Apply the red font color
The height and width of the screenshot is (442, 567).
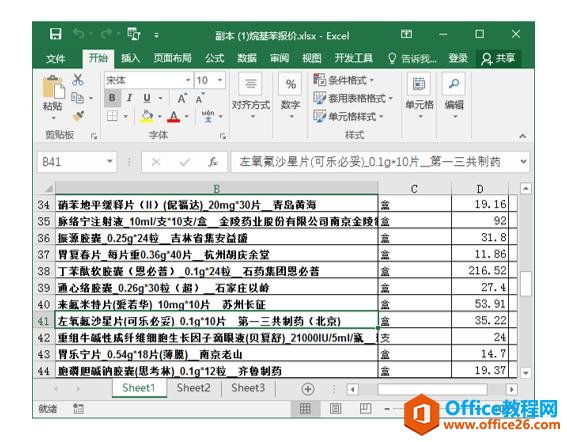pyautogui.click(x=174, y=116)
